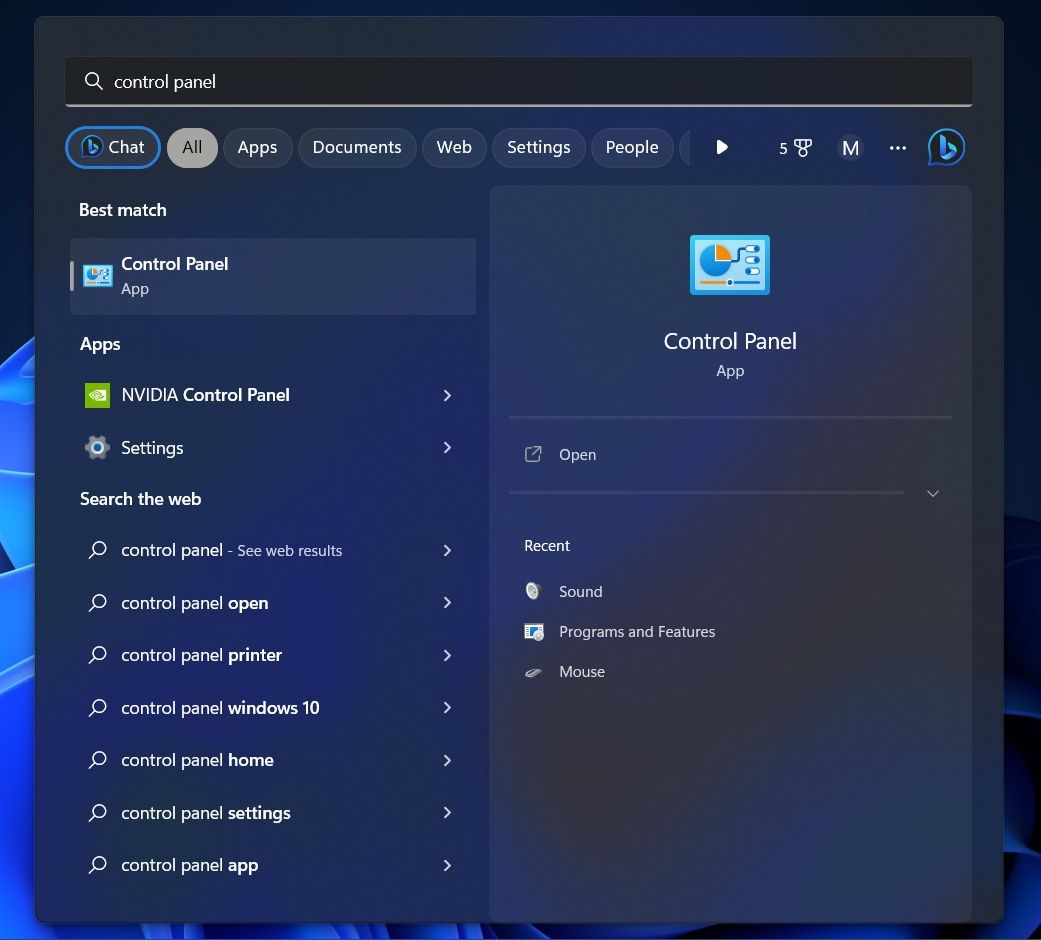
Task: Click search icon beside 'control panel printer'
Action: [x=98, y=655]
